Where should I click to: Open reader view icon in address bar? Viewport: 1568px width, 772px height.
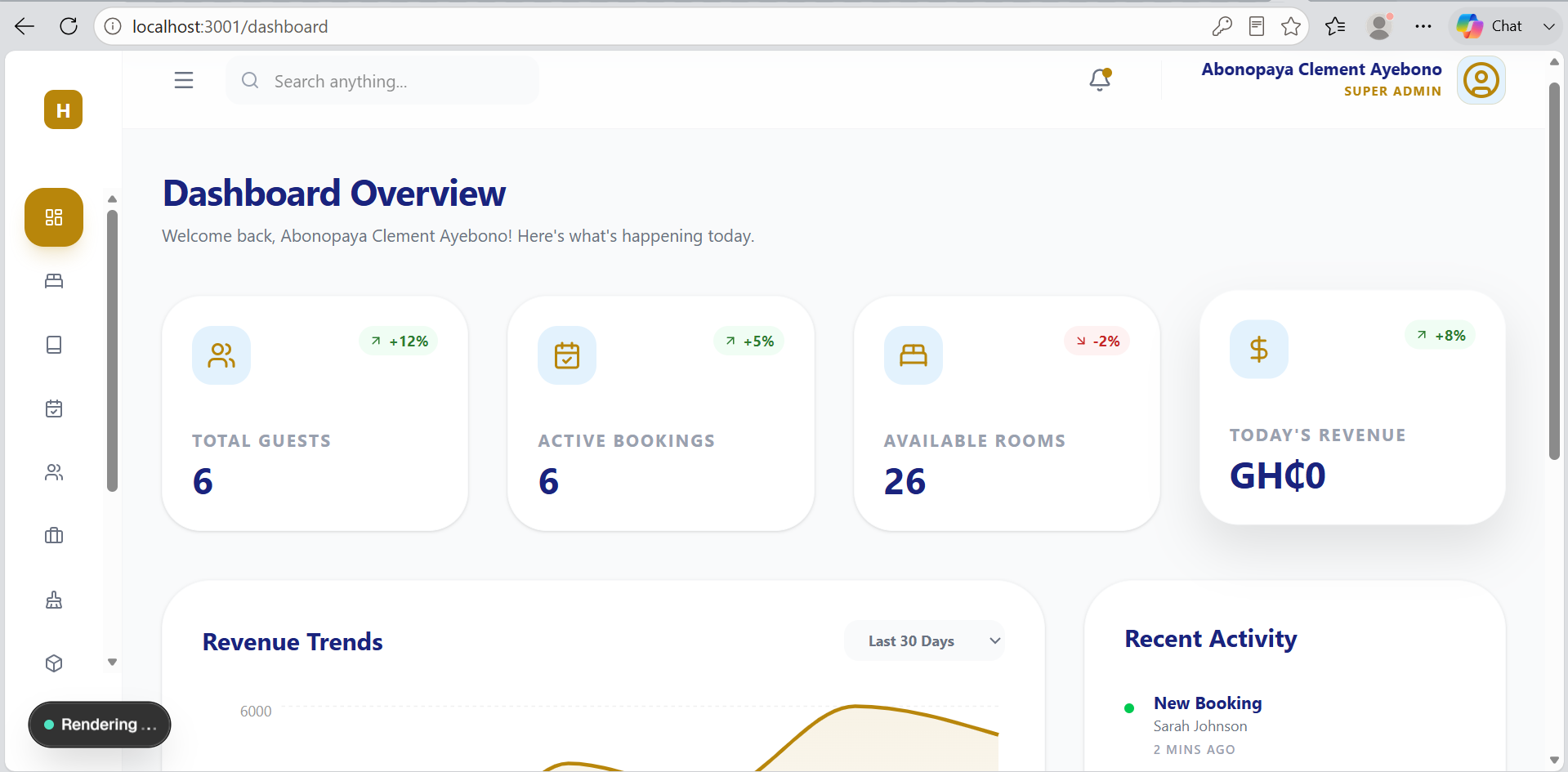coord(1257,26)
